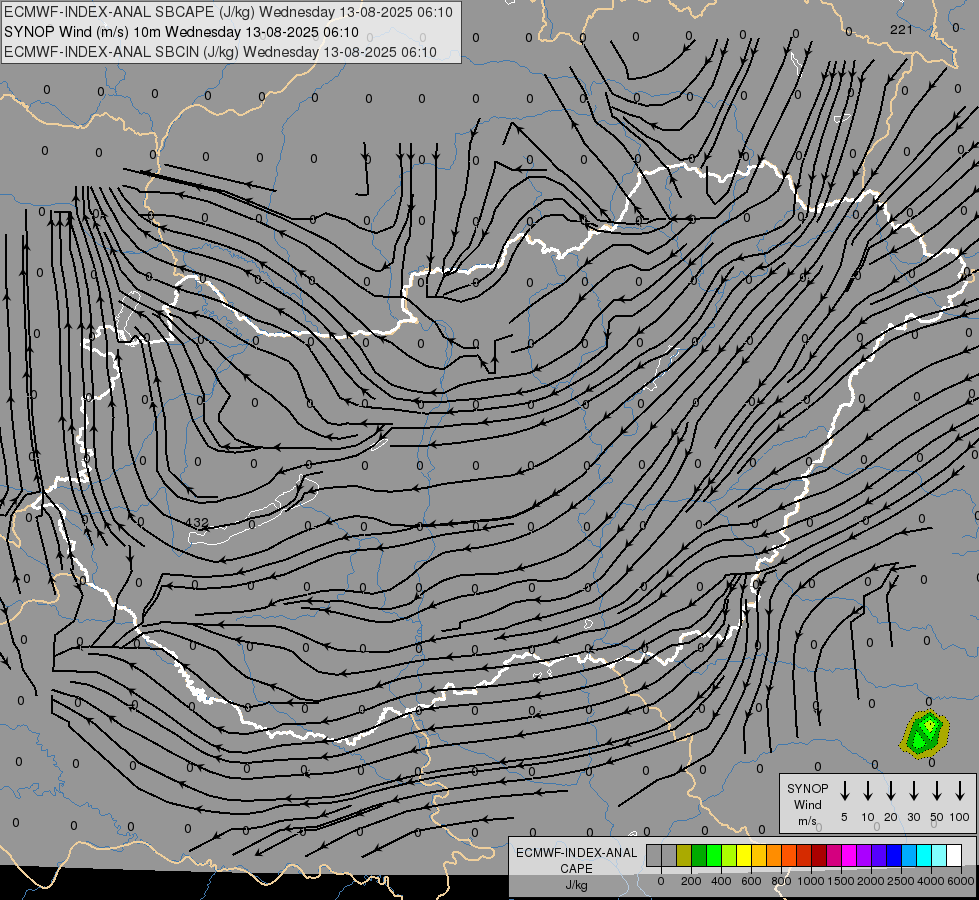The width and height of the screenshot is (979, 900).
Task: Click the SYNOP Wind 10m title line
Action: point(181,32)
